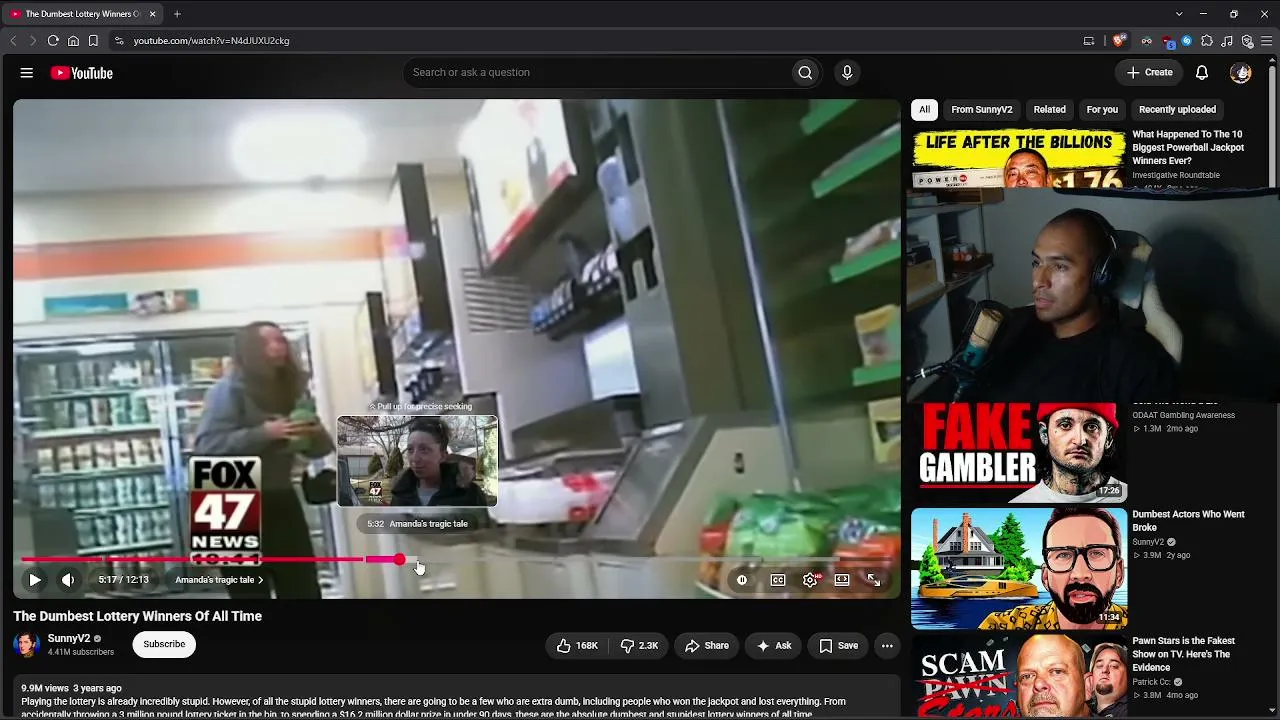Click the video title text

tap(137, 616)
